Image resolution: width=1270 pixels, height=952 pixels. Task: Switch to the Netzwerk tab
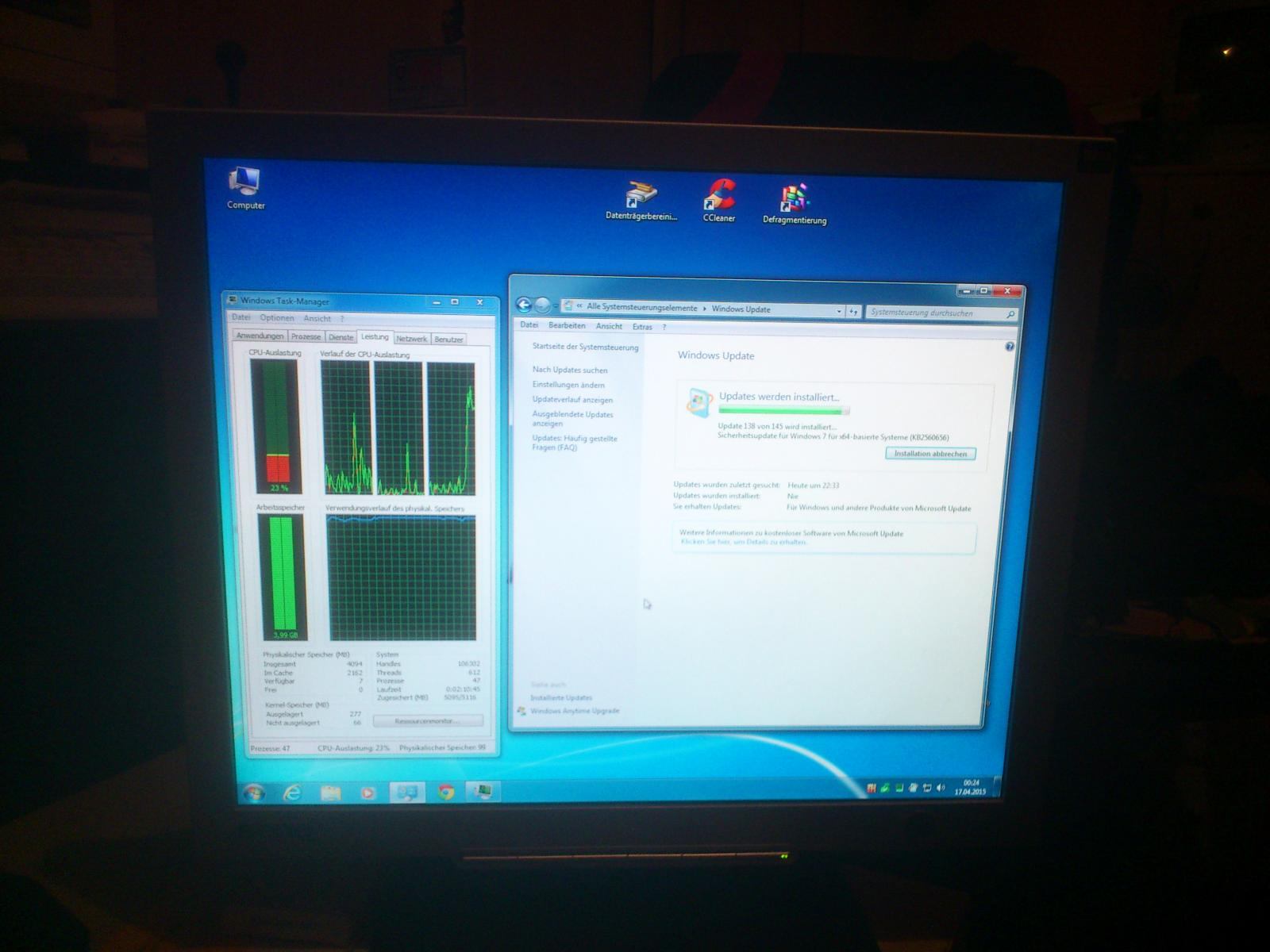tap(411, 339)
